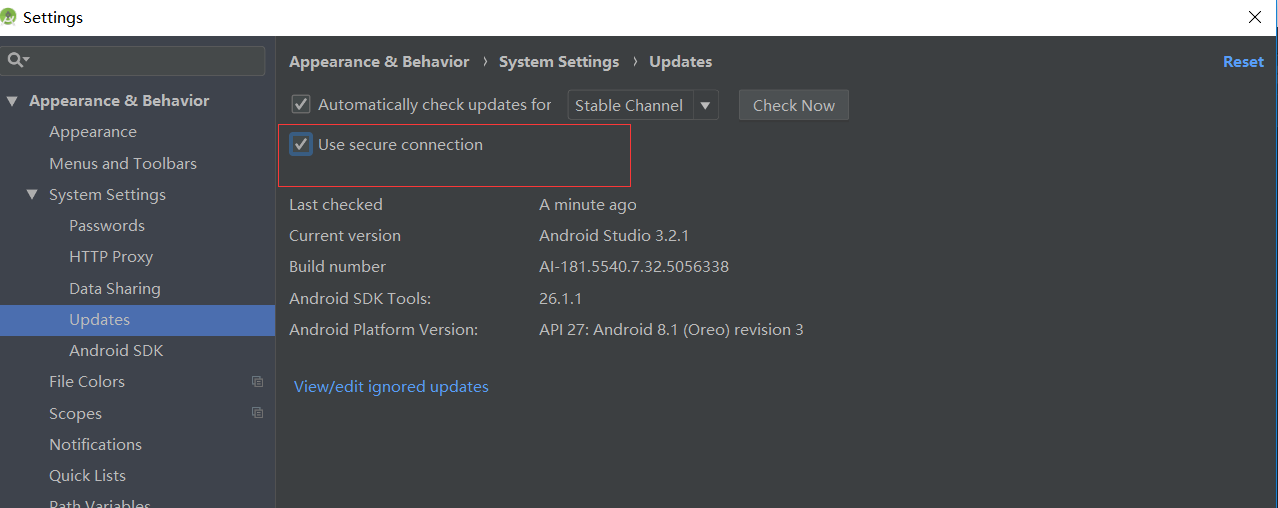1278x508 pixels.
Task: Open View/edit ignored updates link
Action: click(x=391, y=386)
